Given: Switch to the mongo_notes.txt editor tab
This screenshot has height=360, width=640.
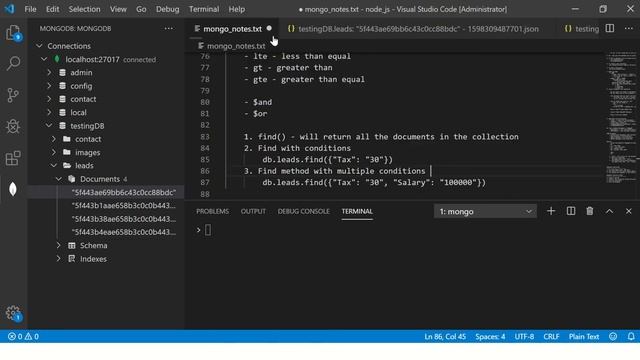Looking at the screenshot, I should (232, 29).
